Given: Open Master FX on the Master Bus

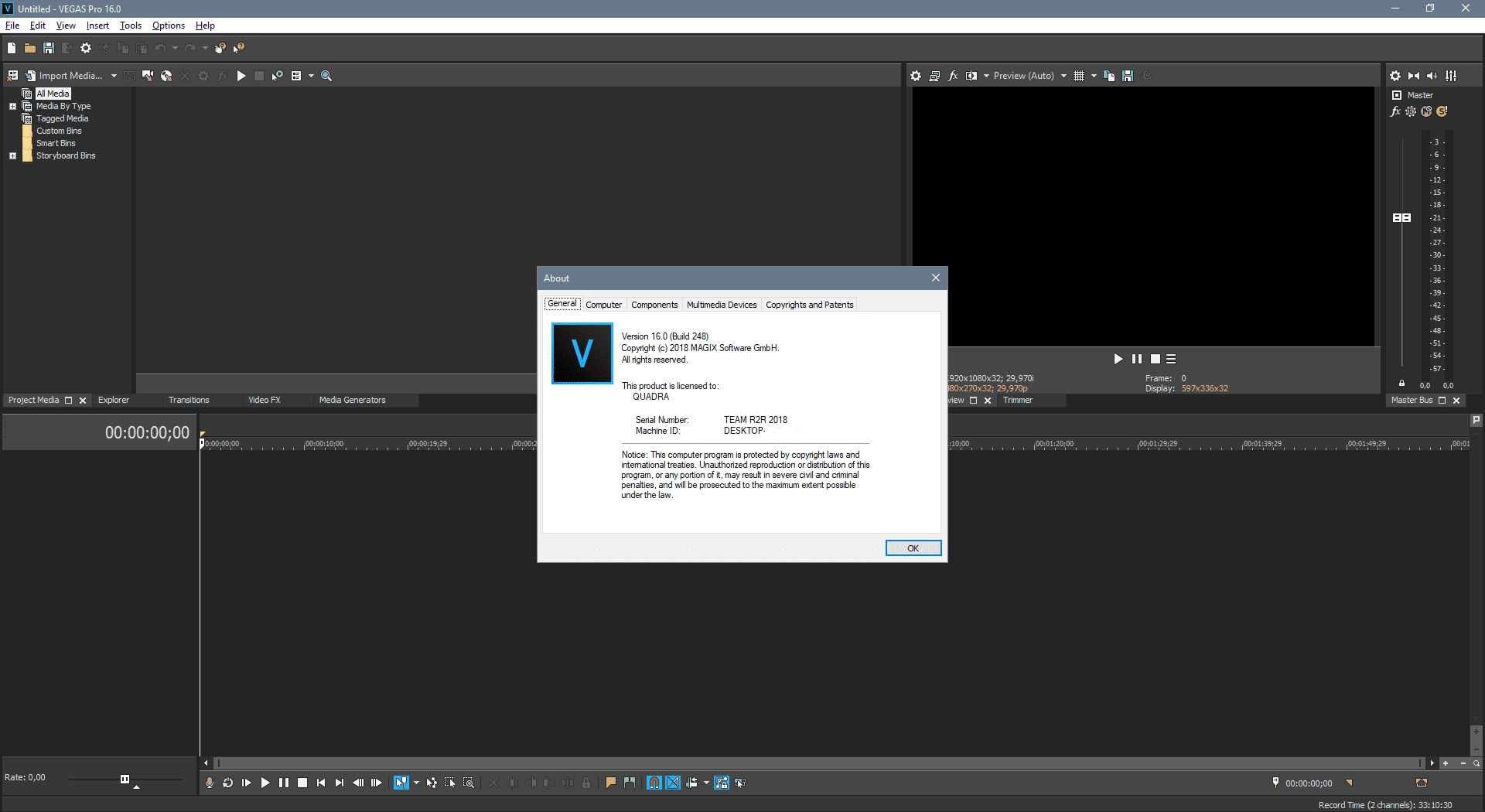Looking at the screenshot, I should click(1395, 111).
